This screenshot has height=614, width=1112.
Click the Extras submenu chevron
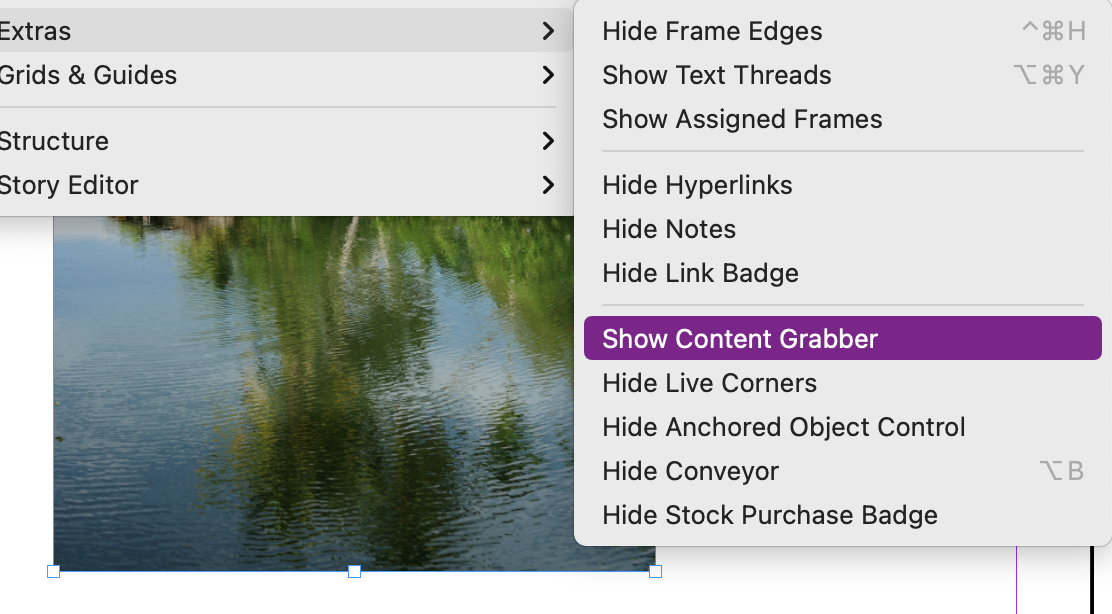[x=547, y=31]
